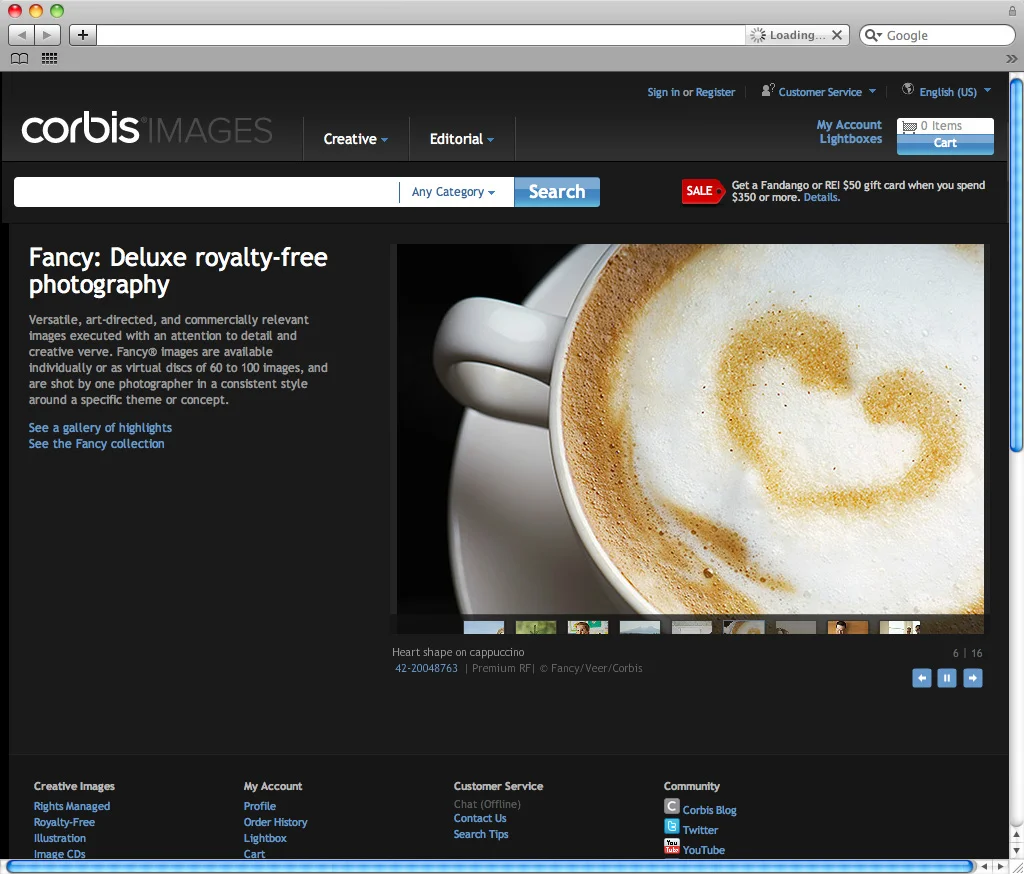This screenshot has height=874, width=1024.
Task: Open Illustration footer link
Action: (x=59, y=838)
